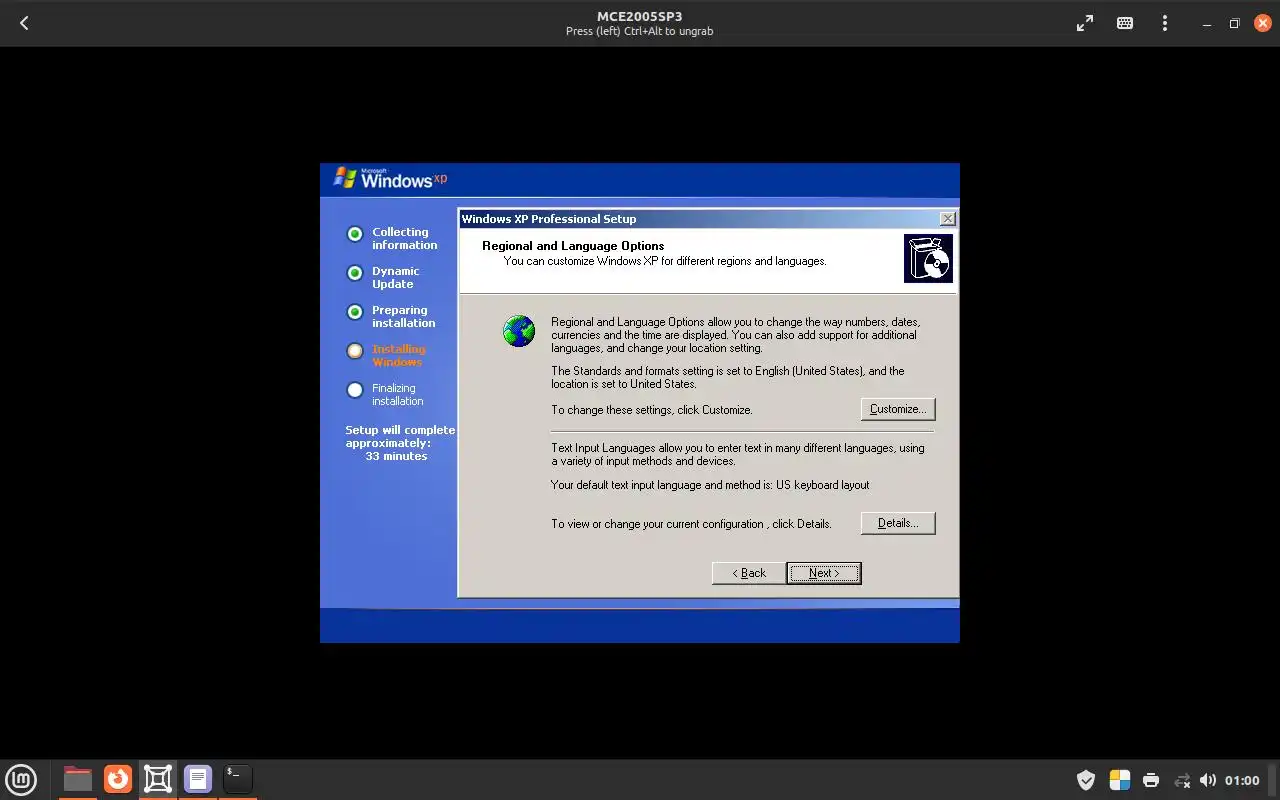Click the 'Finalizing installation' step label
This screenshot has width=1280, height=800.
coord(398,395)
